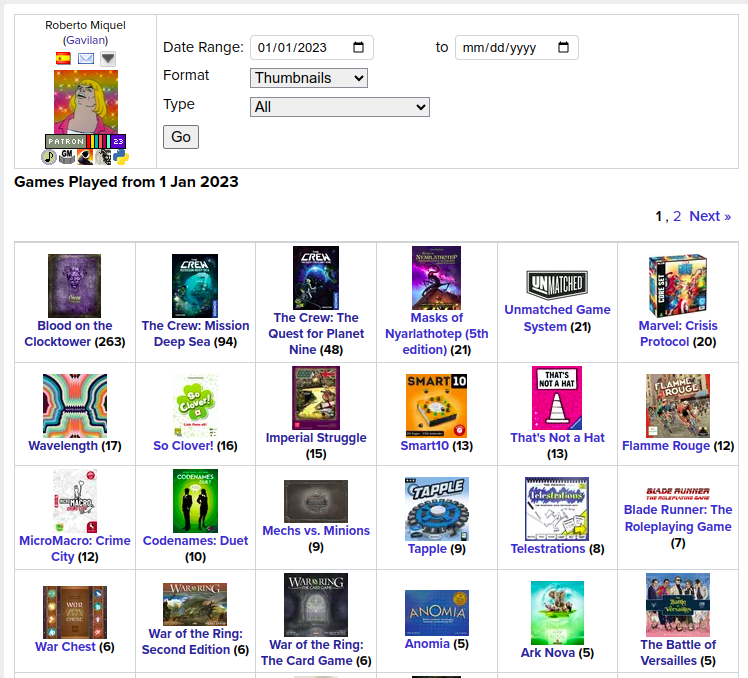Open calendar picker for start date

[x=358, y=47]
